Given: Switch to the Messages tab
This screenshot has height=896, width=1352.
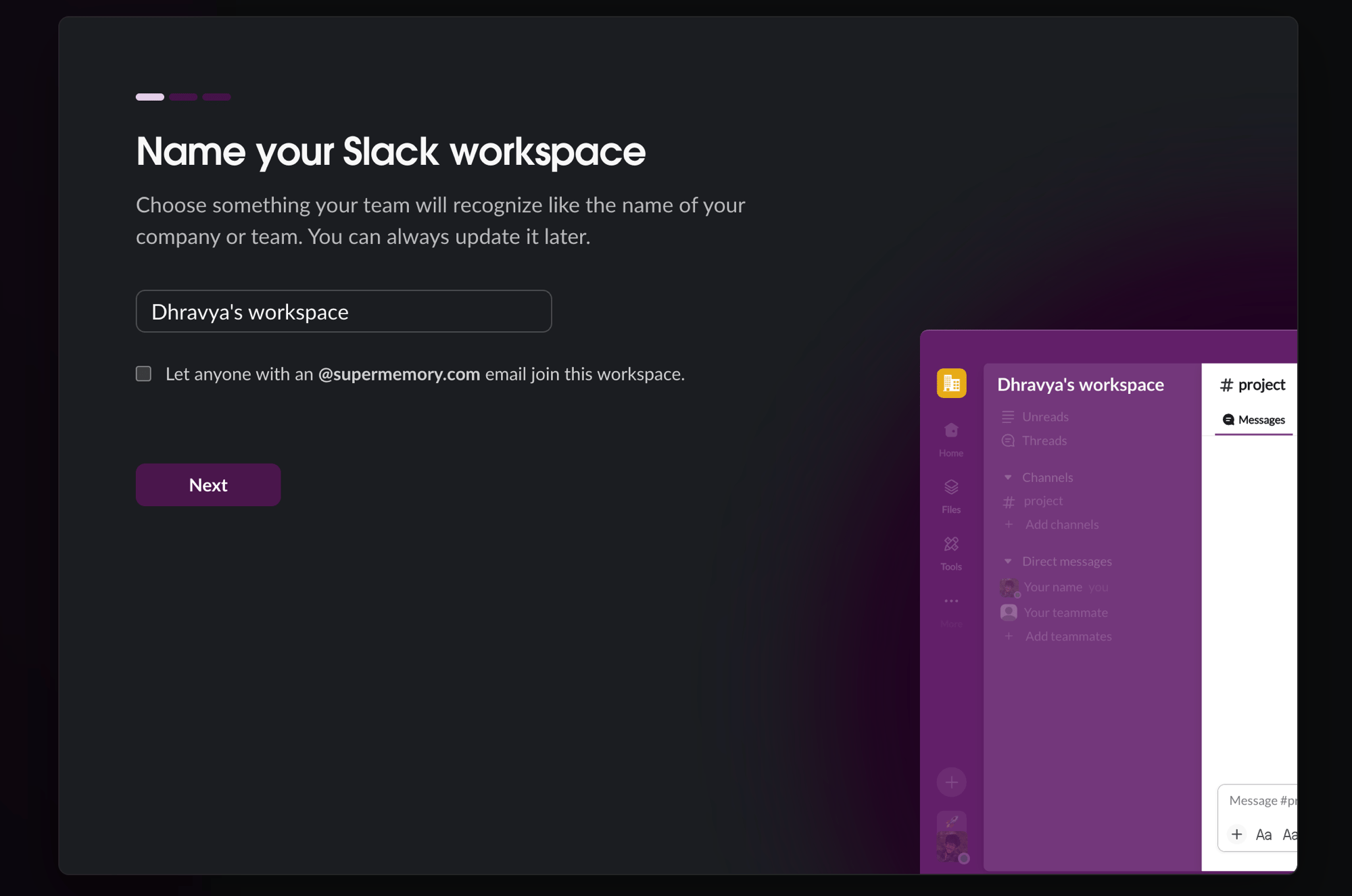Looking at the screenshot, I should pyautogui.click(x=1253, y=420).
